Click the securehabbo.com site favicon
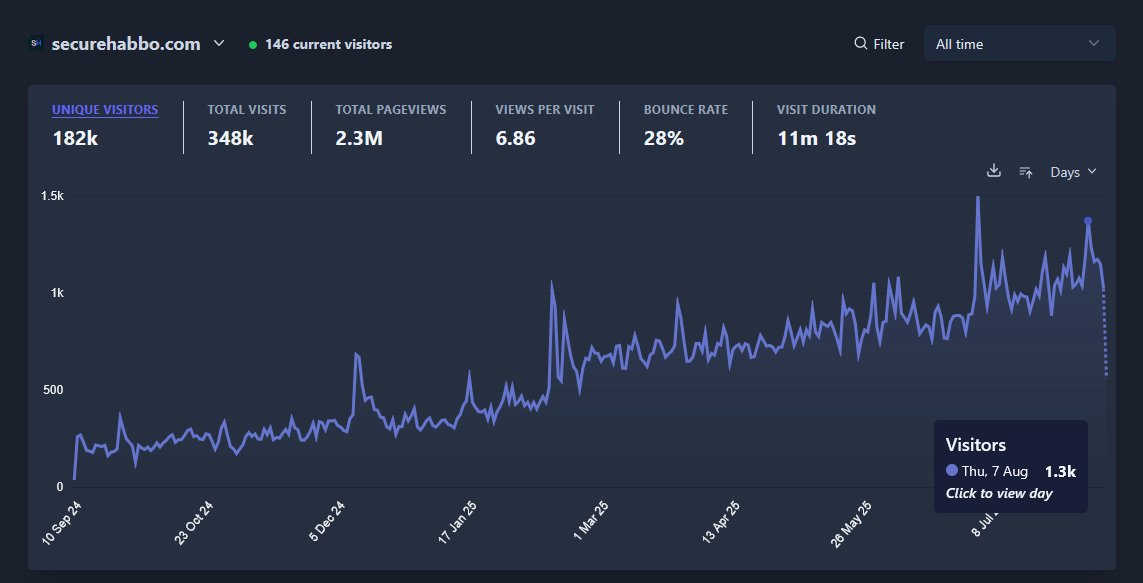 click(35, 42)
